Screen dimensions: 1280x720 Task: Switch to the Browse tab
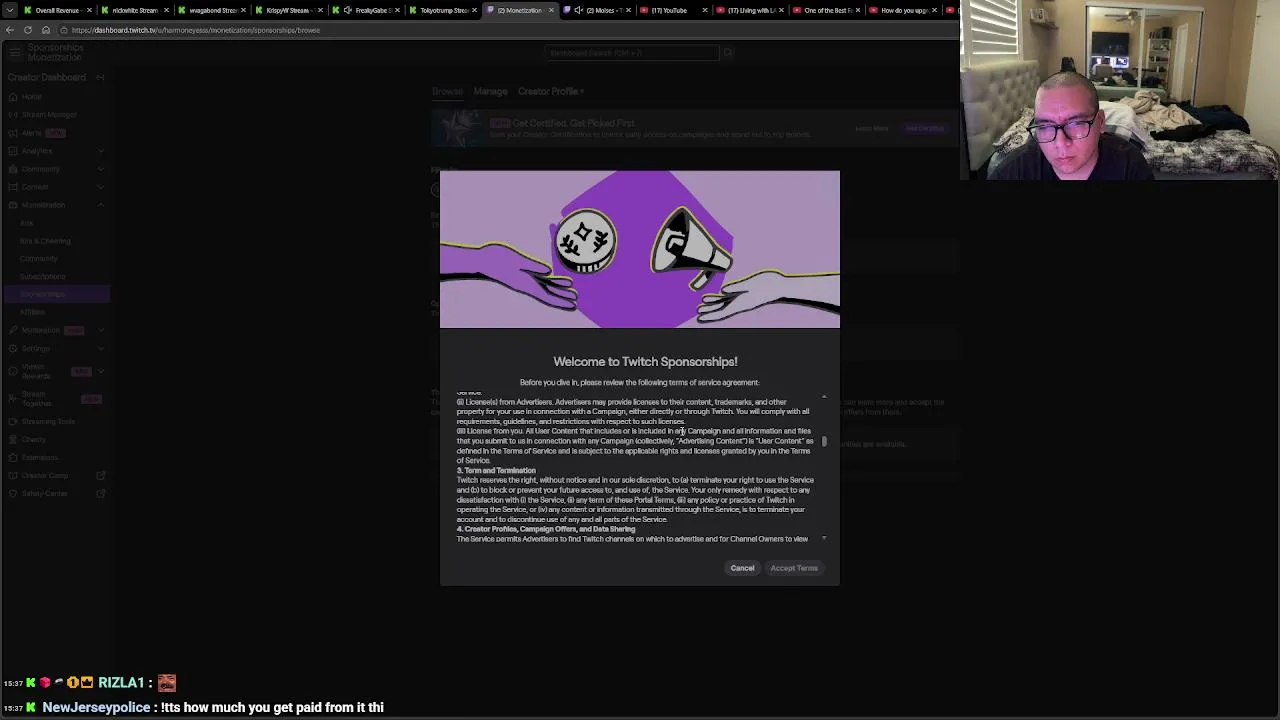tap(447, 92)
